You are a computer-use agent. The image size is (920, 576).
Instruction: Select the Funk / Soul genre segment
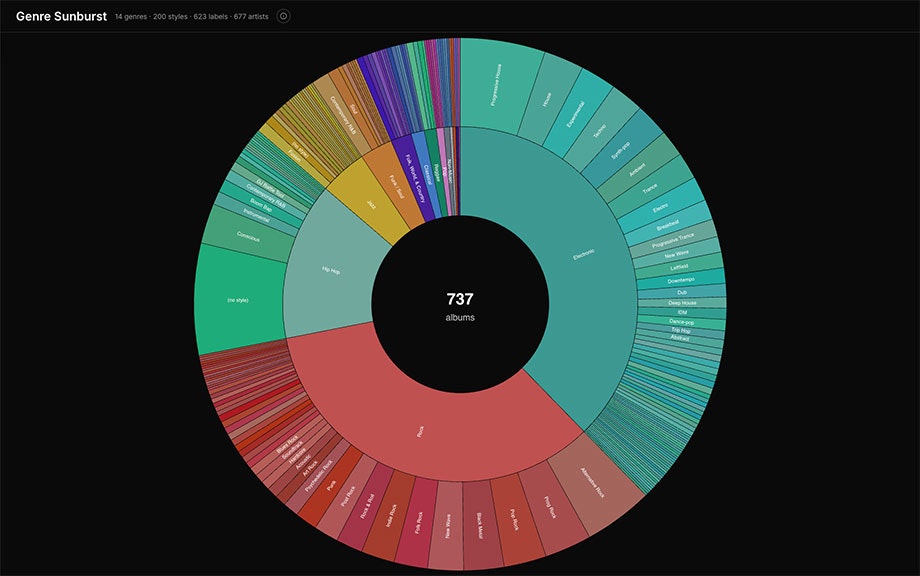point(397,187)
